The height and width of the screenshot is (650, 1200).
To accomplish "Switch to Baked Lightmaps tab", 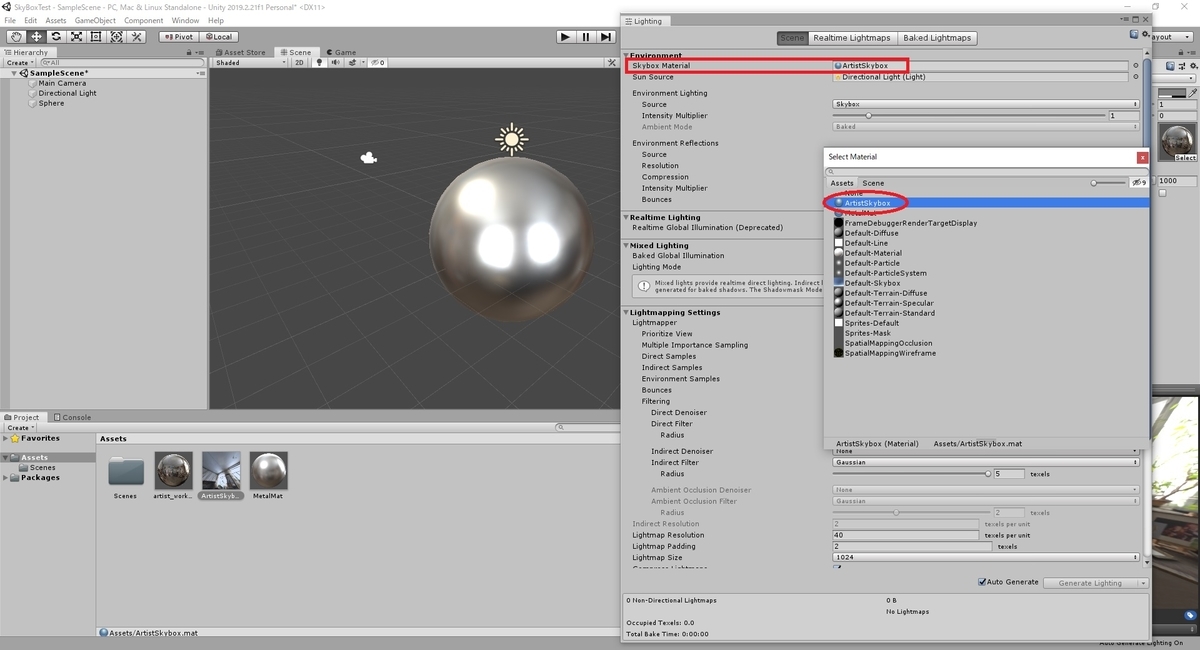I will point(937,38).
